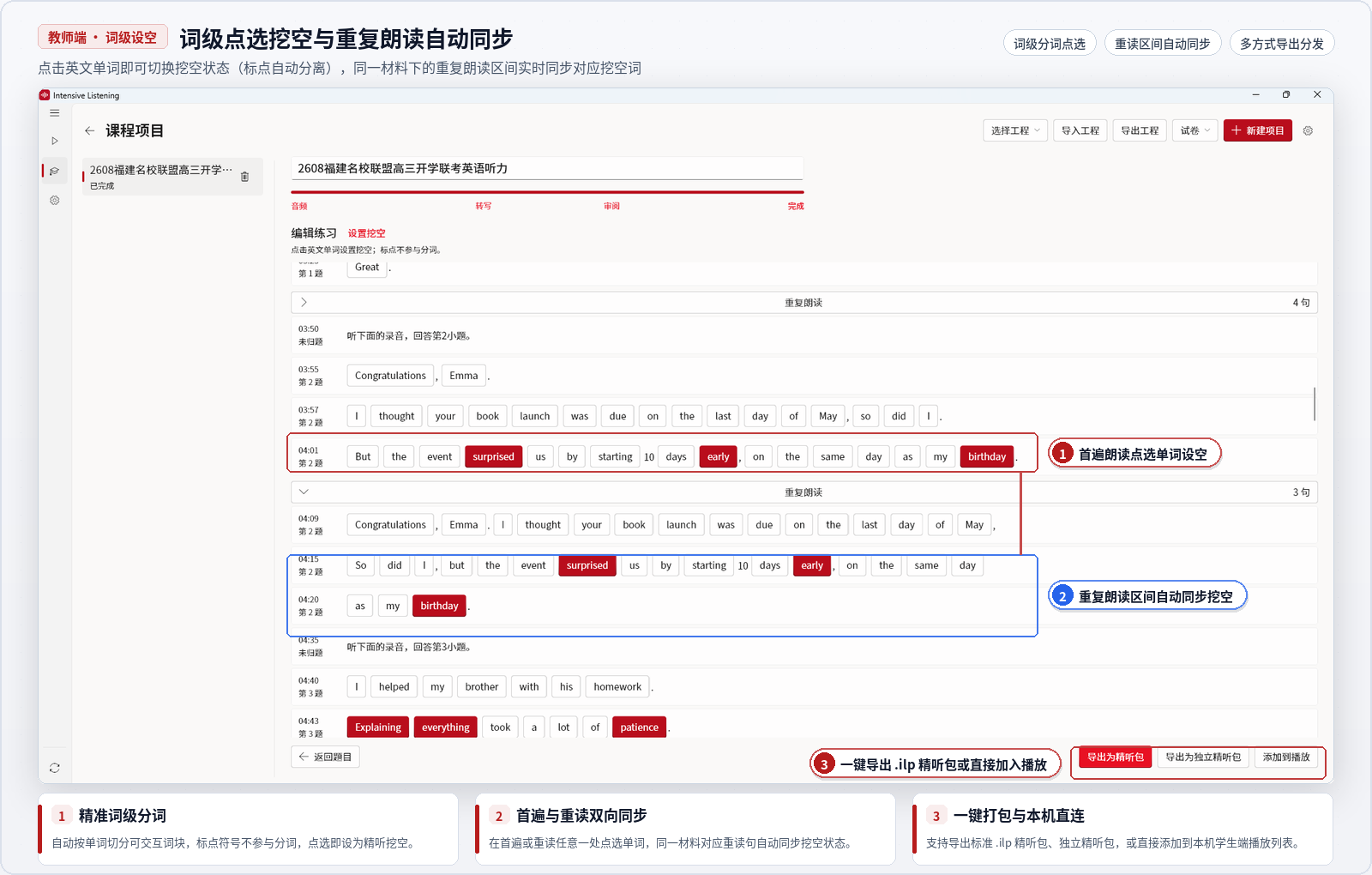Switch to the 审阅 step
The image size is (1372, 875).
(611, 206)
